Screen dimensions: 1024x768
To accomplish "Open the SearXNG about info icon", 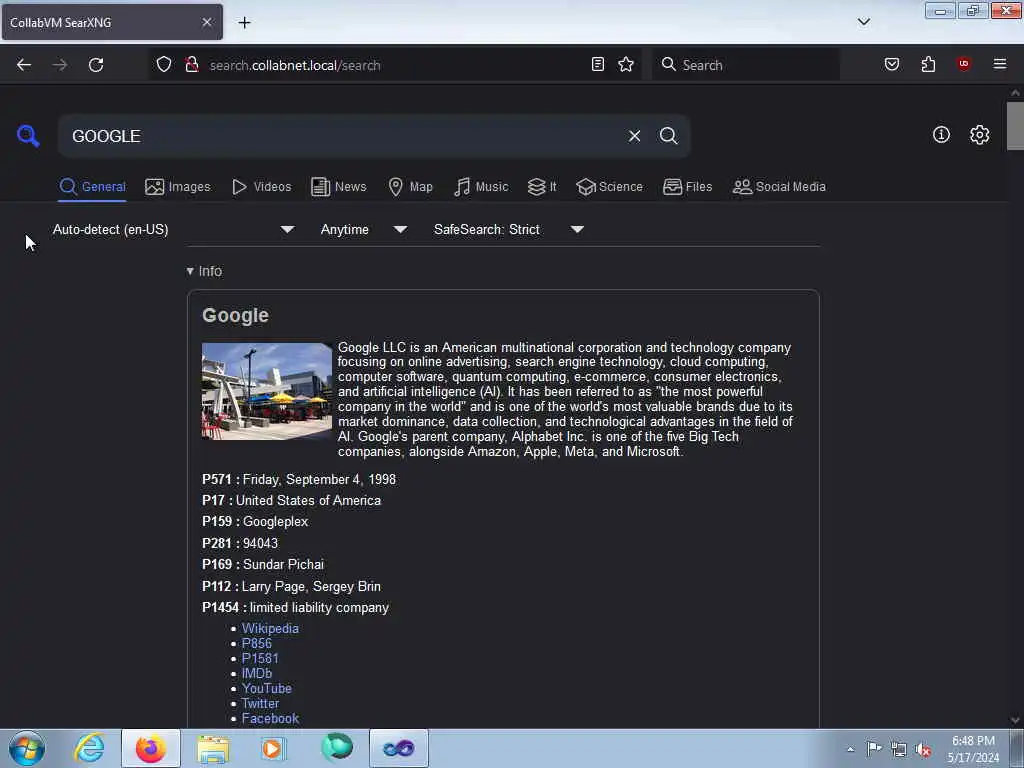I will (x=941, y=135).
